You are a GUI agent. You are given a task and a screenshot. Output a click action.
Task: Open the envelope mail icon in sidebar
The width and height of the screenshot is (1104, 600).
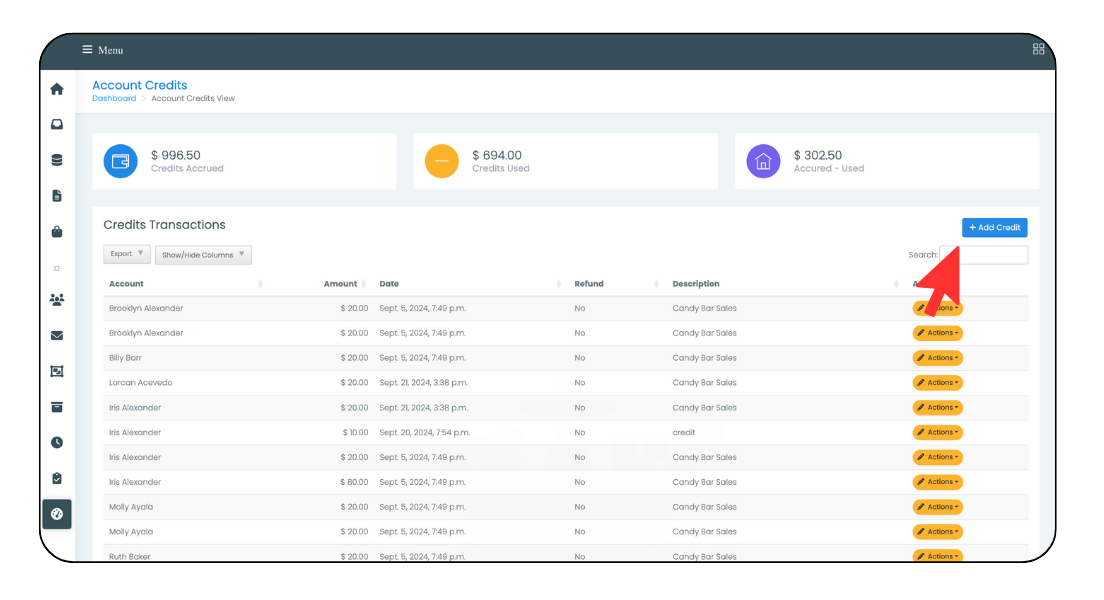click(57, 336)
